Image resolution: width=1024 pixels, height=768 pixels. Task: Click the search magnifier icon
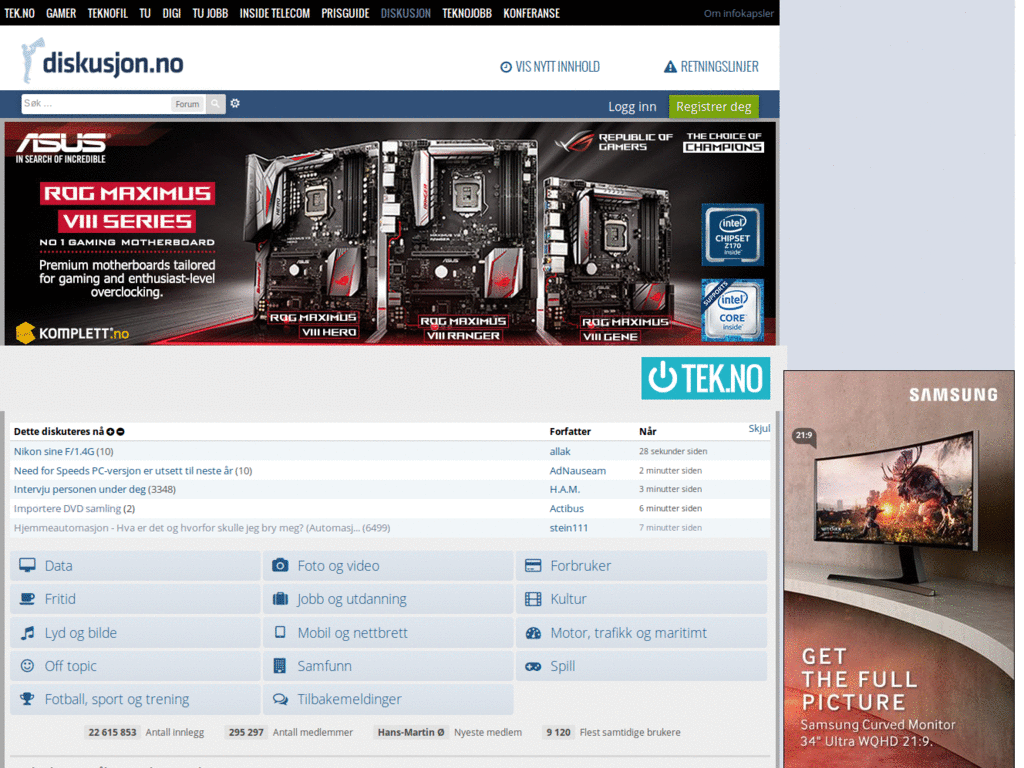point(215,104)
